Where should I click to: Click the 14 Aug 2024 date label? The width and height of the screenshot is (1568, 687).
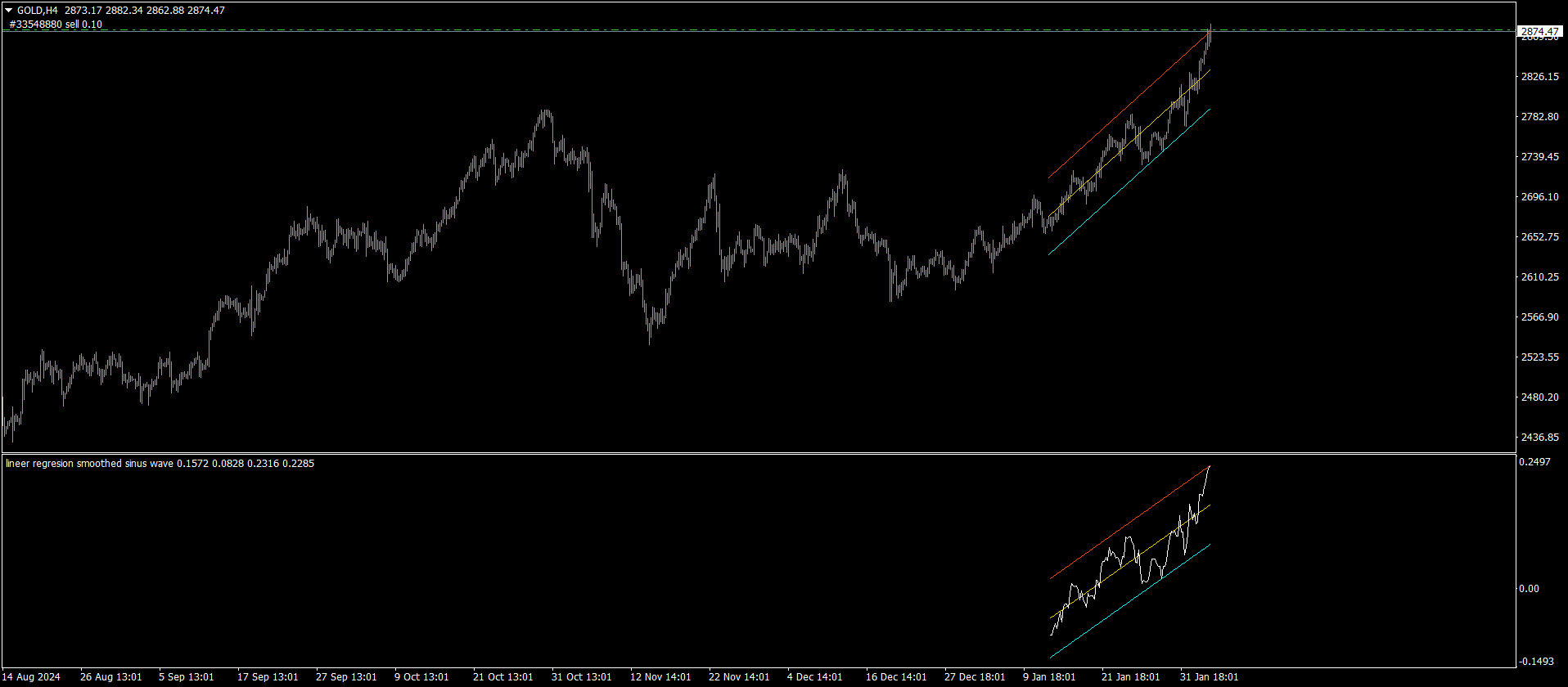coord(31,677)
